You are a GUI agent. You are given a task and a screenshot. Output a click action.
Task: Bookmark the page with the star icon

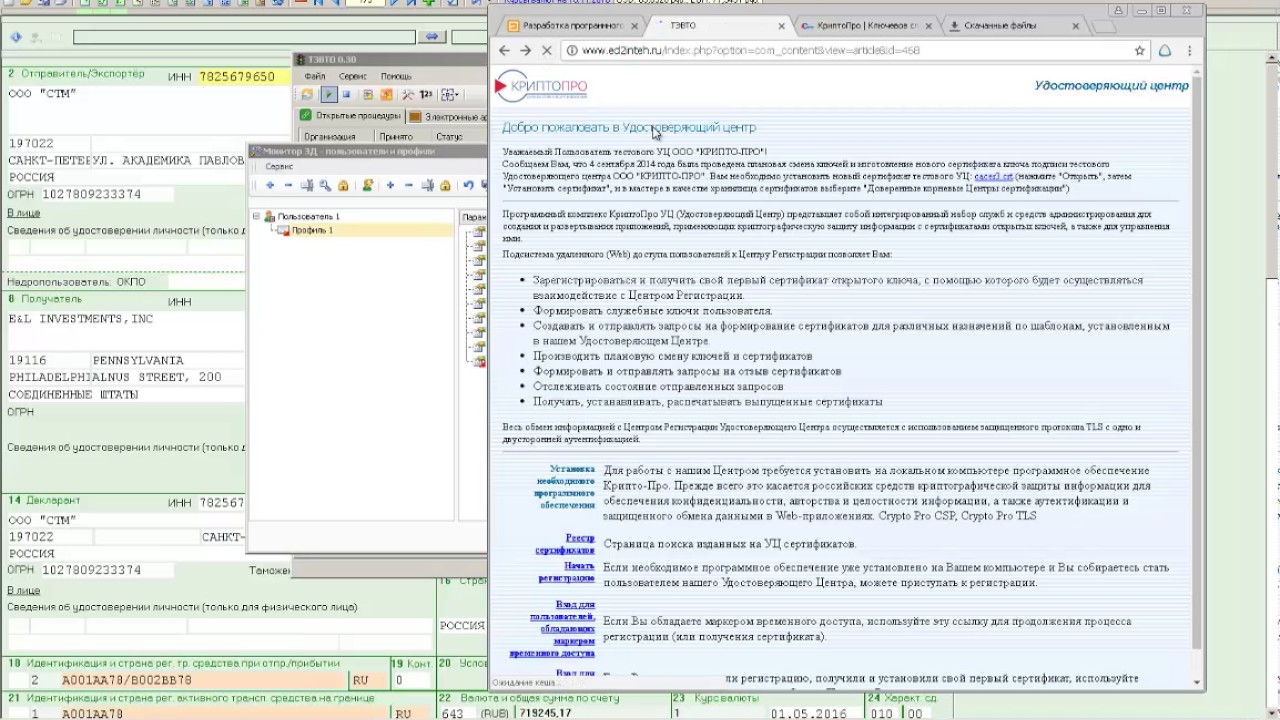1139,50
